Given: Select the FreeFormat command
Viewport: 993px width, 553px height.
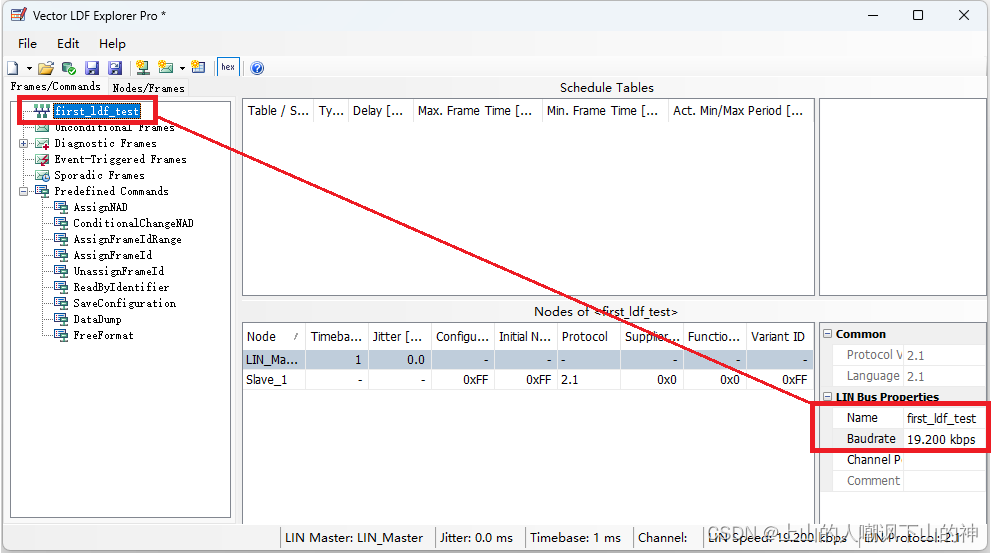Looking at the screenshot, I should (x=103, y=335).
